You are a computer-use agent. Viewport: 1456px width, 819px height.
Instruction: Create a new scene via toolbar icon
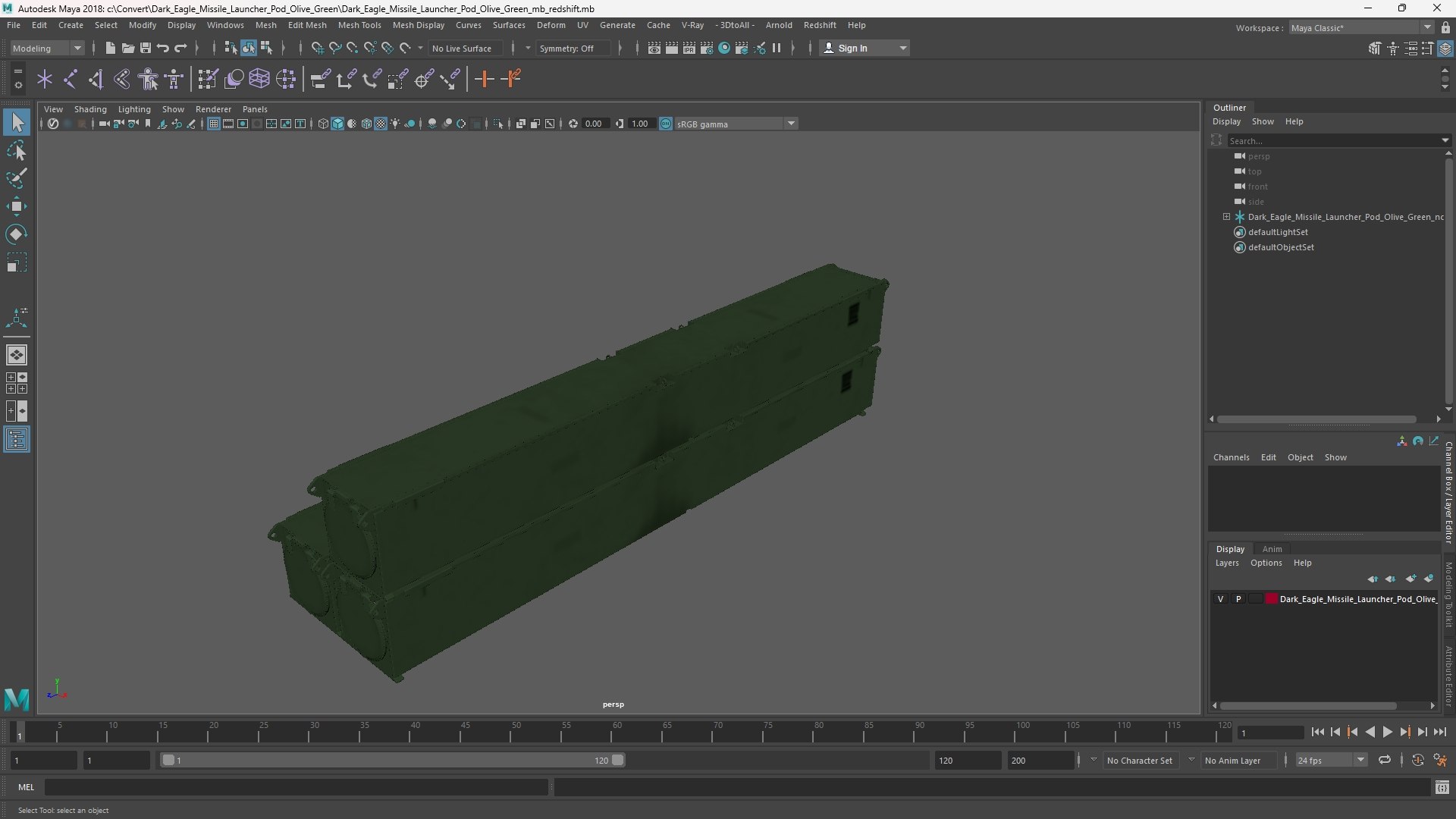(110, 48)
